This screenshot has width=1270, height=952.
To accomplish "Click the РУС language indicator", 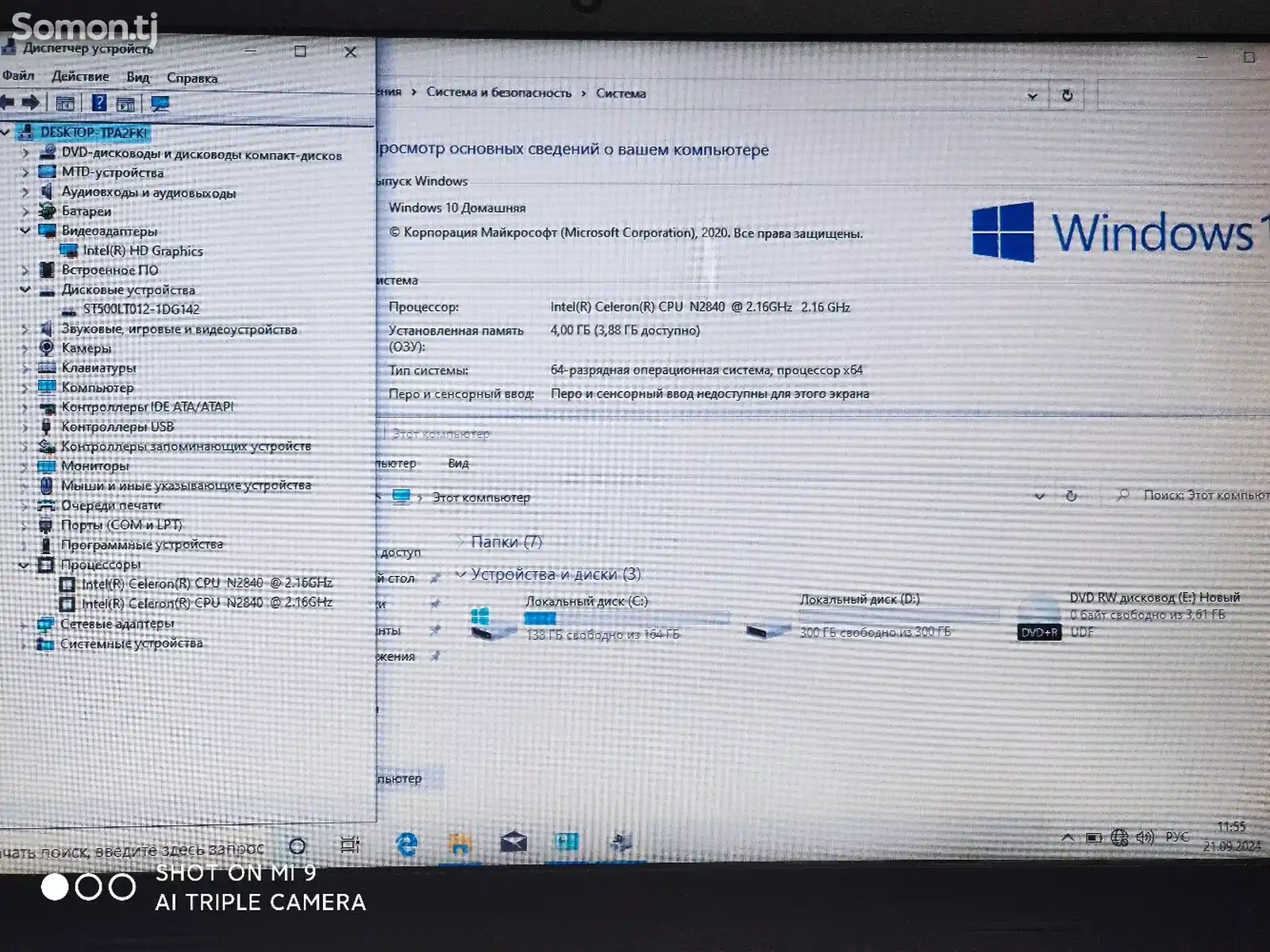I will pyautogui.click(x=1177, y=837).
